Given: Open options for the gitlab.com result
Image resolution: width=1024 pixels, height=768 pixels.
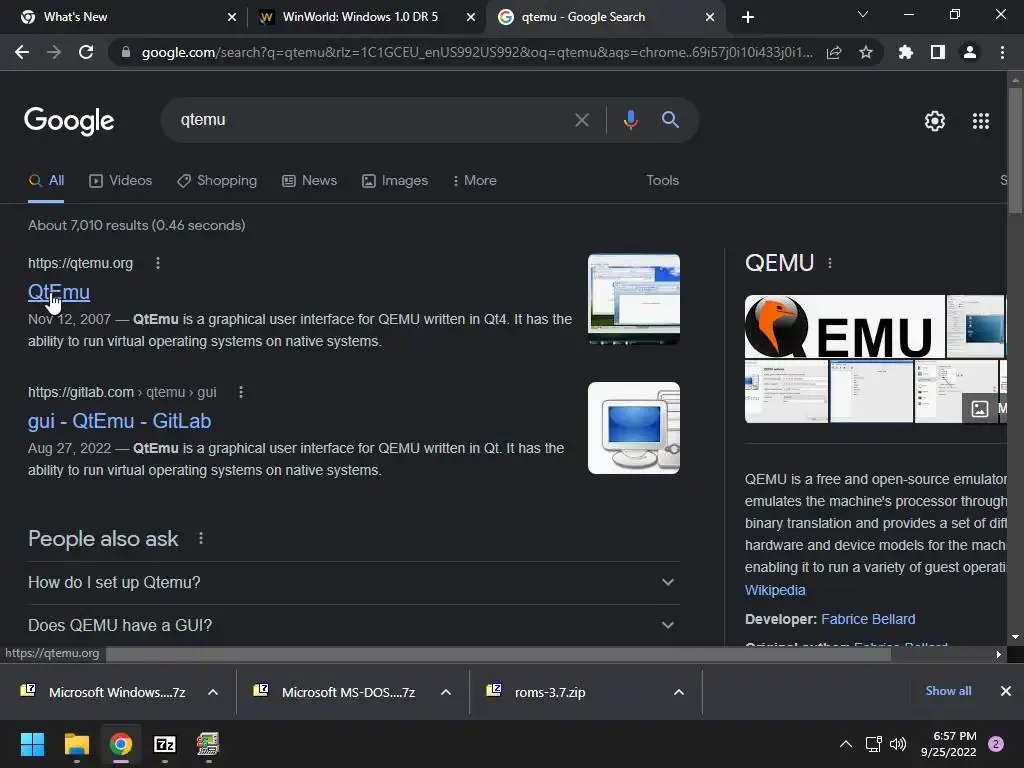Looking at the screenshot, I should click(x=241, y=392).
